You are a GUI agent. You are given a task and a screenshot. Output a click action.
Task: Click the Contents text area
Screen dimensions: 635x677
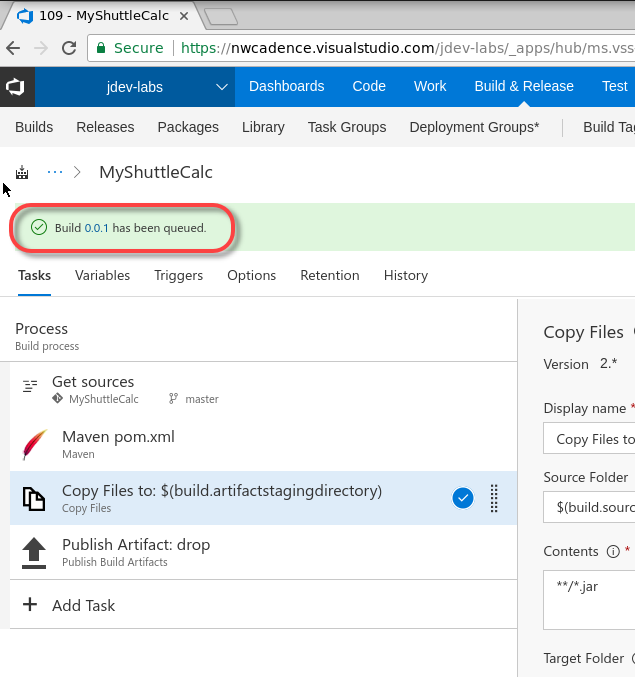coord(589,600)
